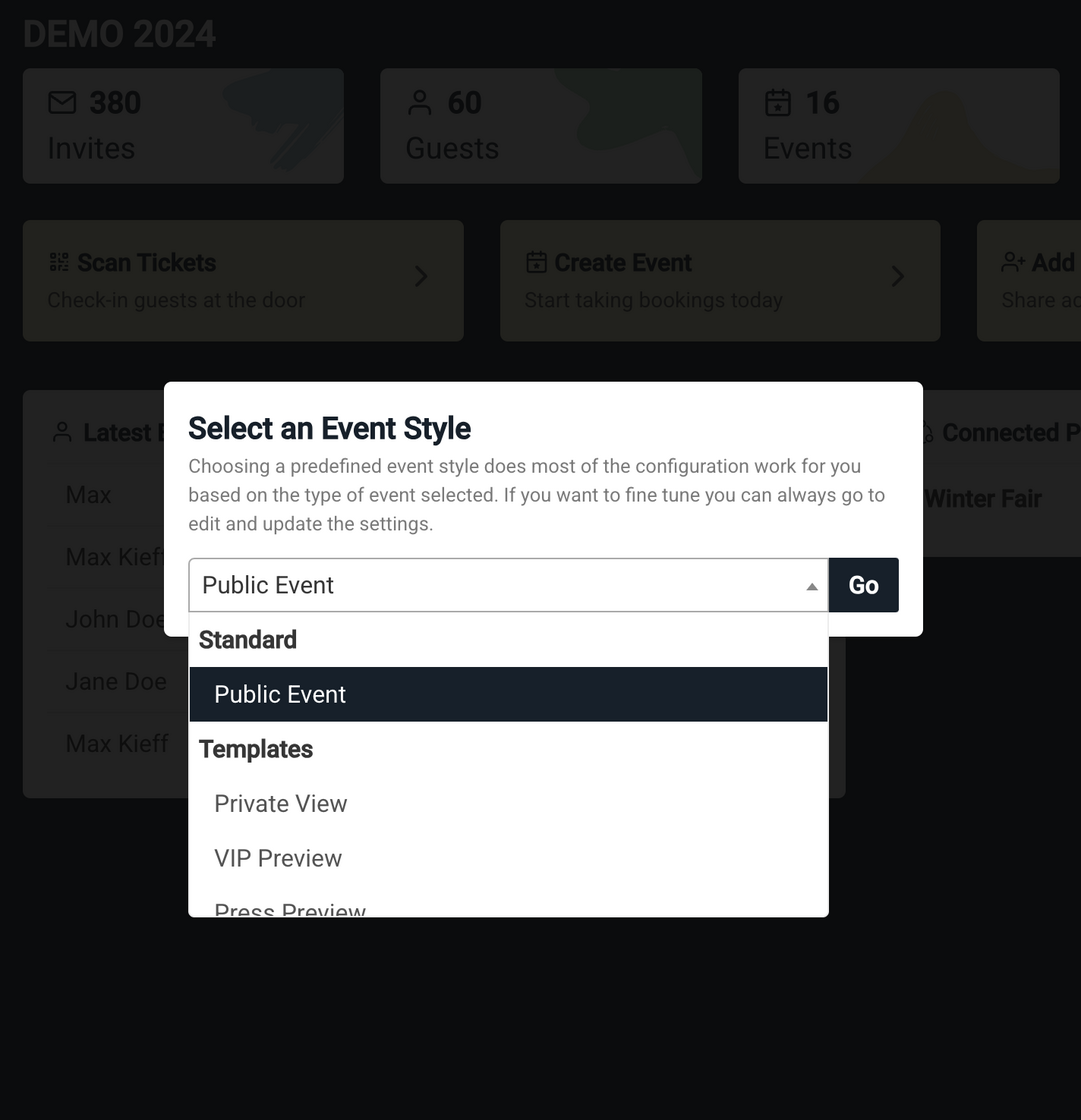Click the envelope icon beside 380 Invites
1081x1120 pixels.
tap(62, 103)
